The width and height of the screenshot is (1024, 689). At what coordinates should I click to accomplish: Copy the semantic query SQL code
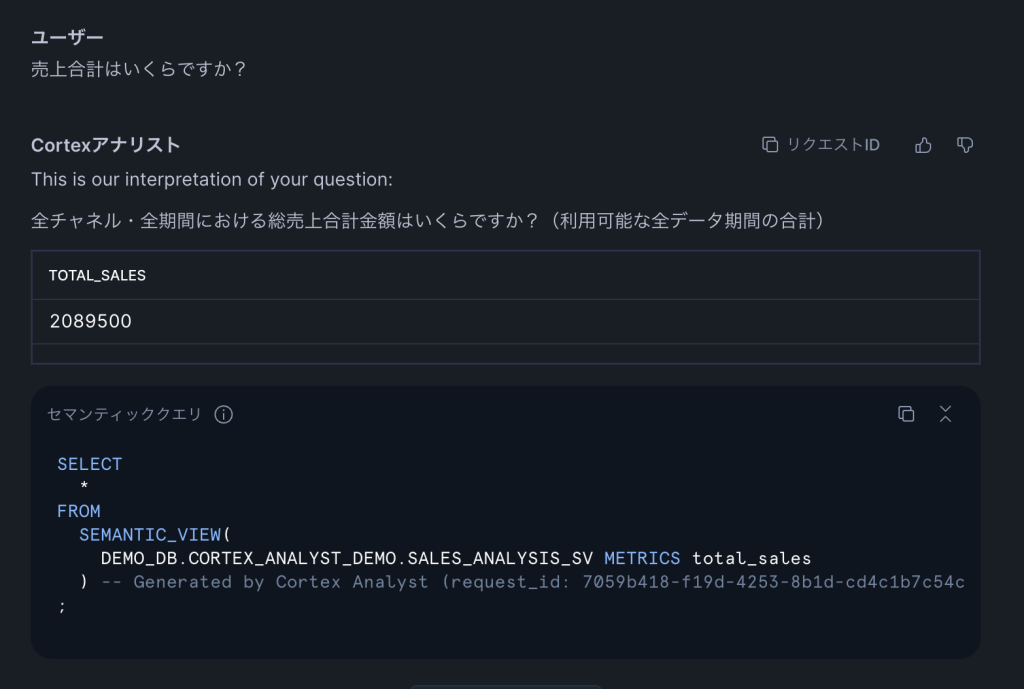point(906,414)
